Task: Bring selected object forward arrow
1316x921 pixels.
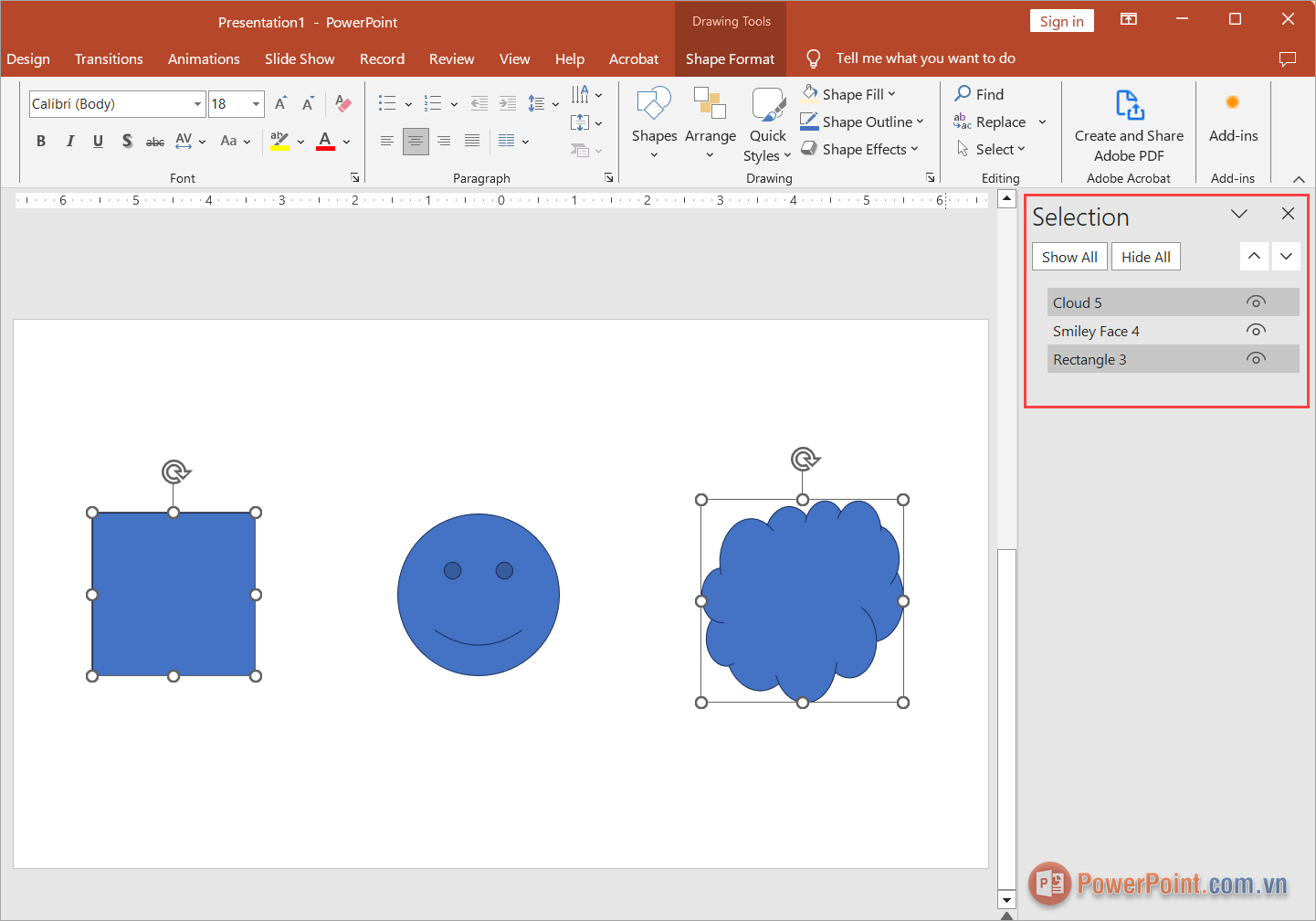Action: [1254, 256]
